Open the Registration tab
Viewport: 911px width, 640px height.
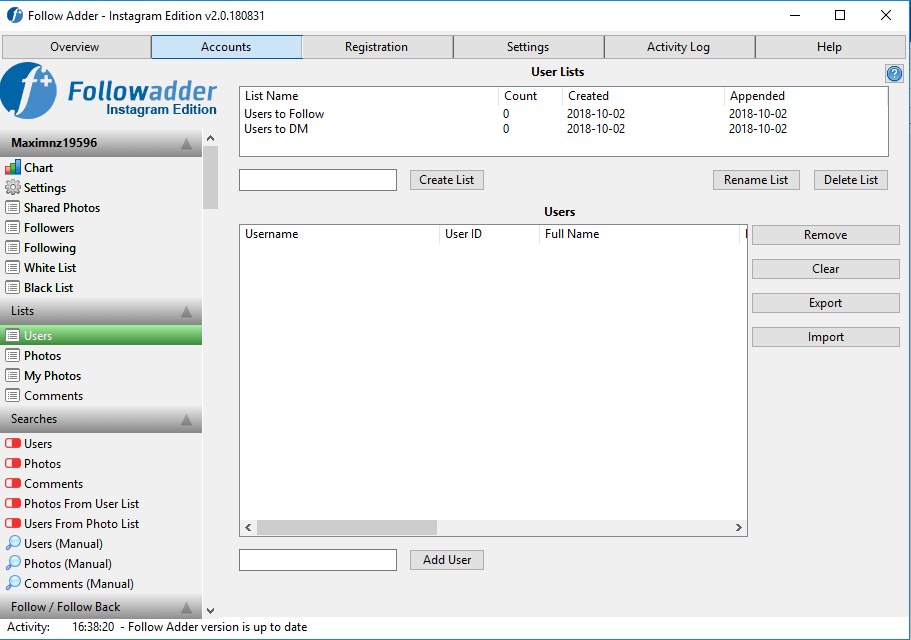tap(378, 47)
